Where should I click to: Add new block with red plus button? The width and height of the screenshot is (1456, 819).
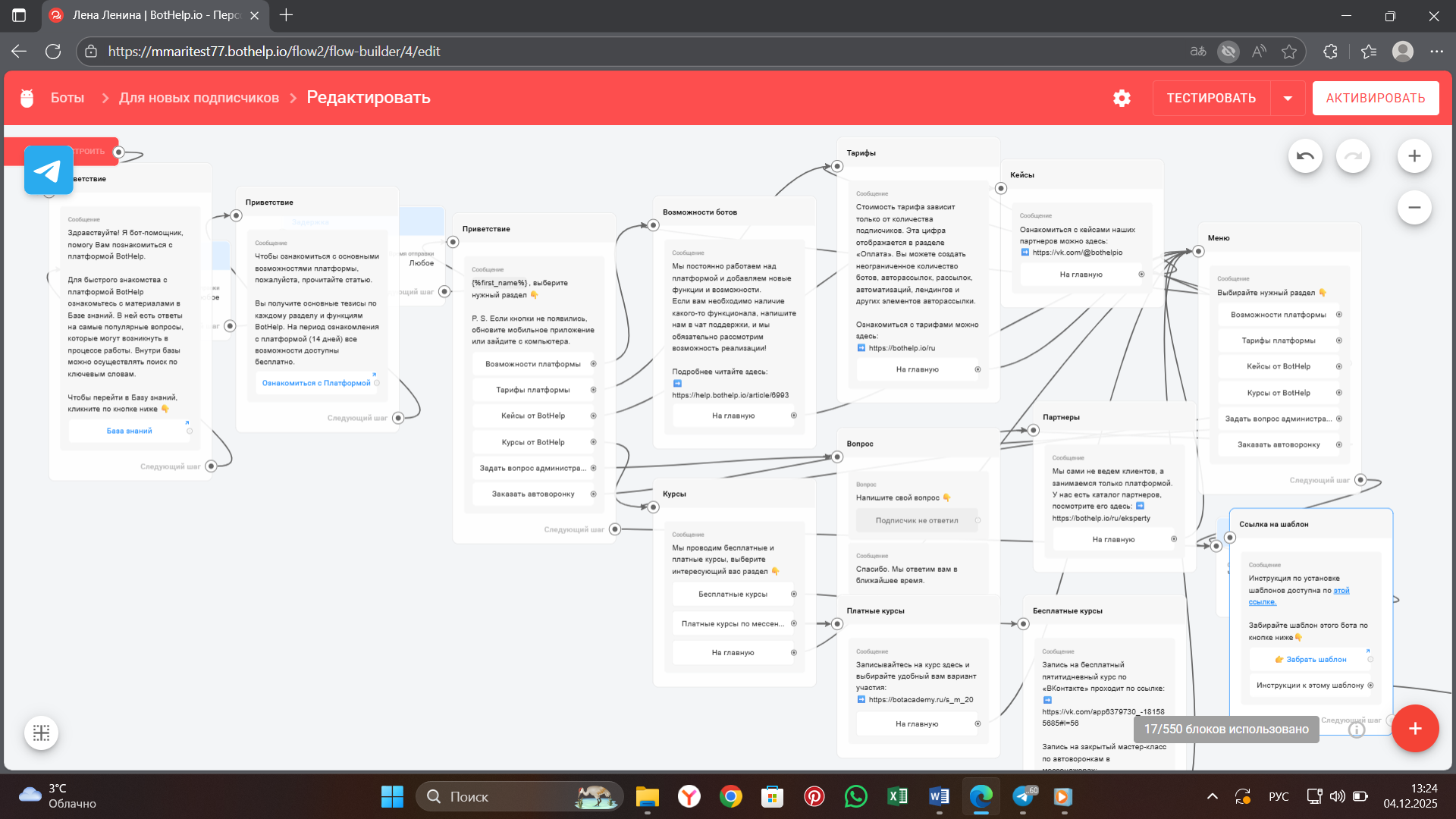tap(1414, 729)
